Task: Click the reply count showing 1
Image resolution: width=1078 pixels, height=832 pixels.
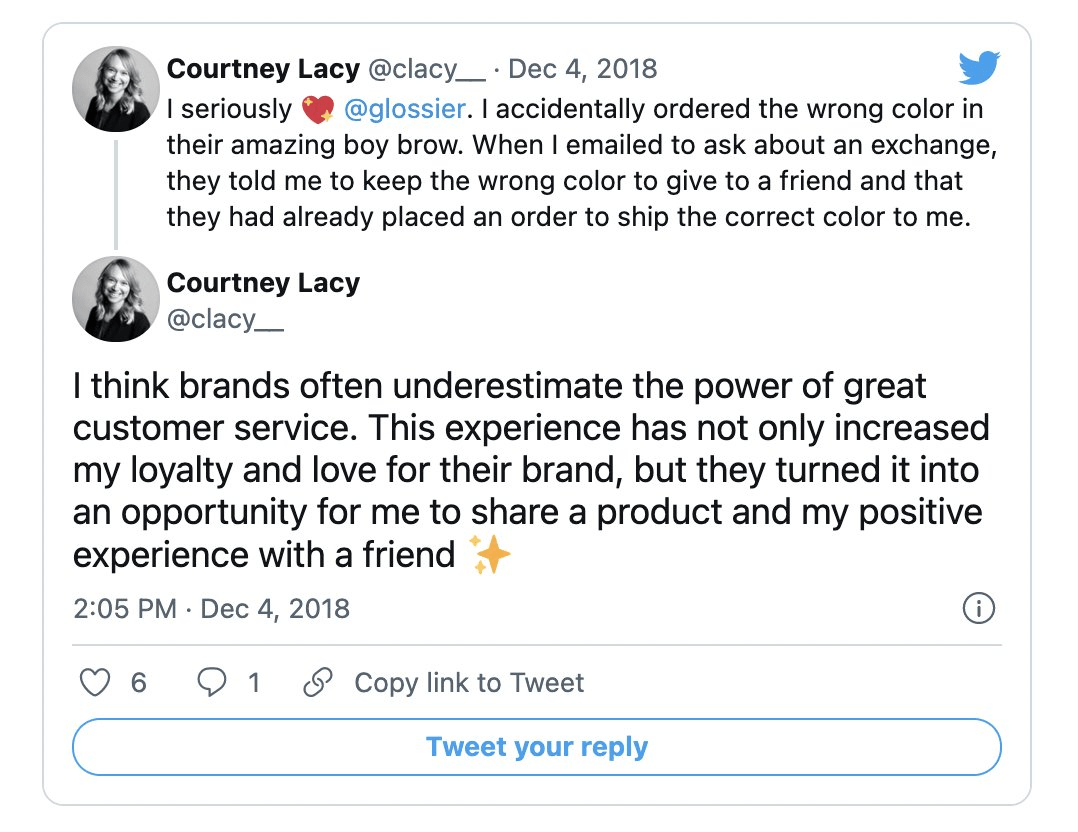Action: click(x=254, y=683)
